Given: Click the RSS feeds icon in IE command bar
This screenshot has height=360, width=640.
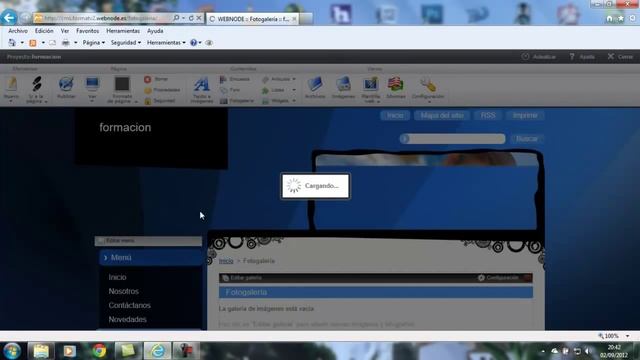Looking at the screenshot, I should [33, 42].
